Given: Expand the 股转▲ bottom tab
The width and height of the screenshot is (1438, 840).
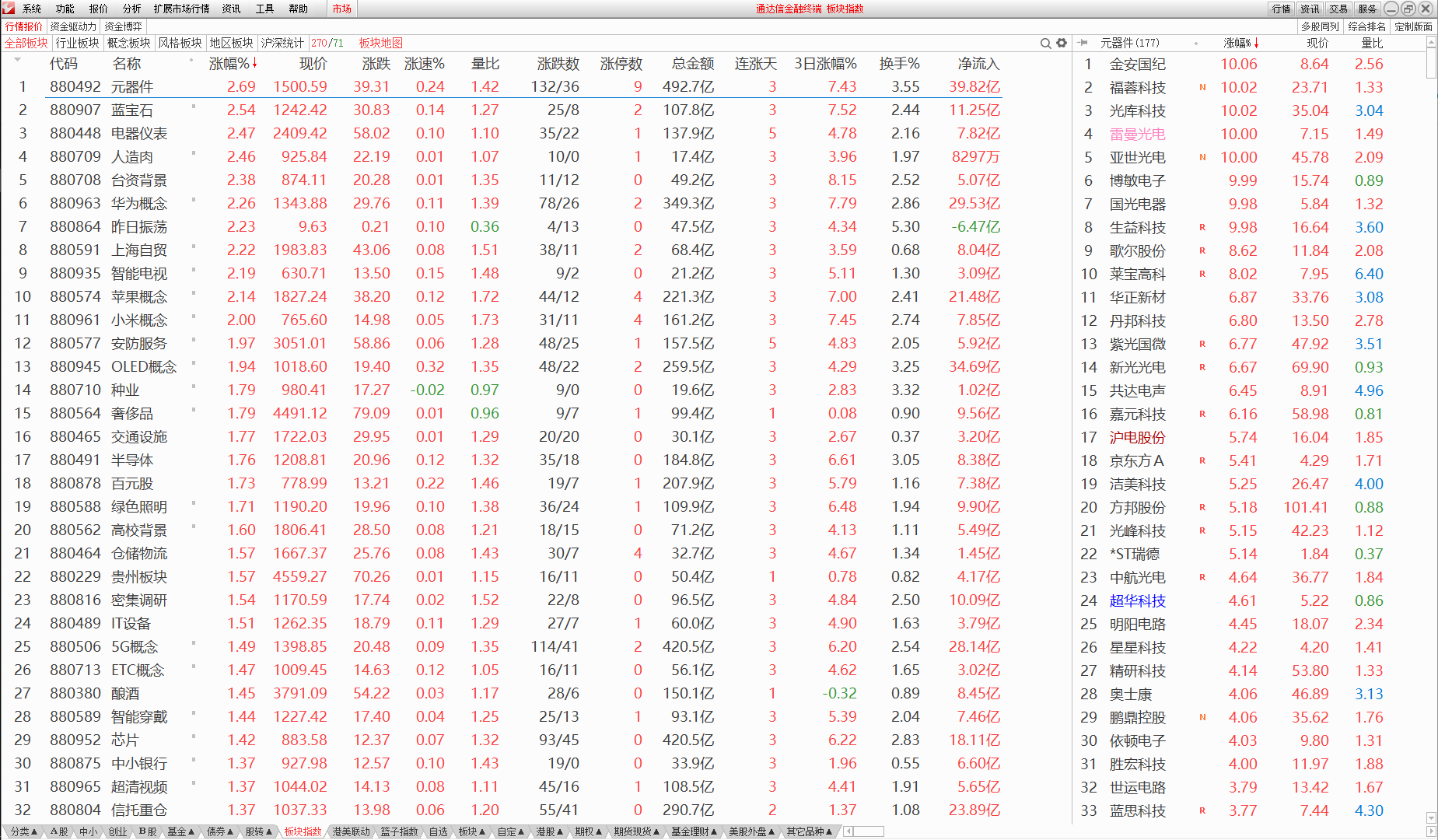Looking at the screenshot, I should [x=259, y=831].
